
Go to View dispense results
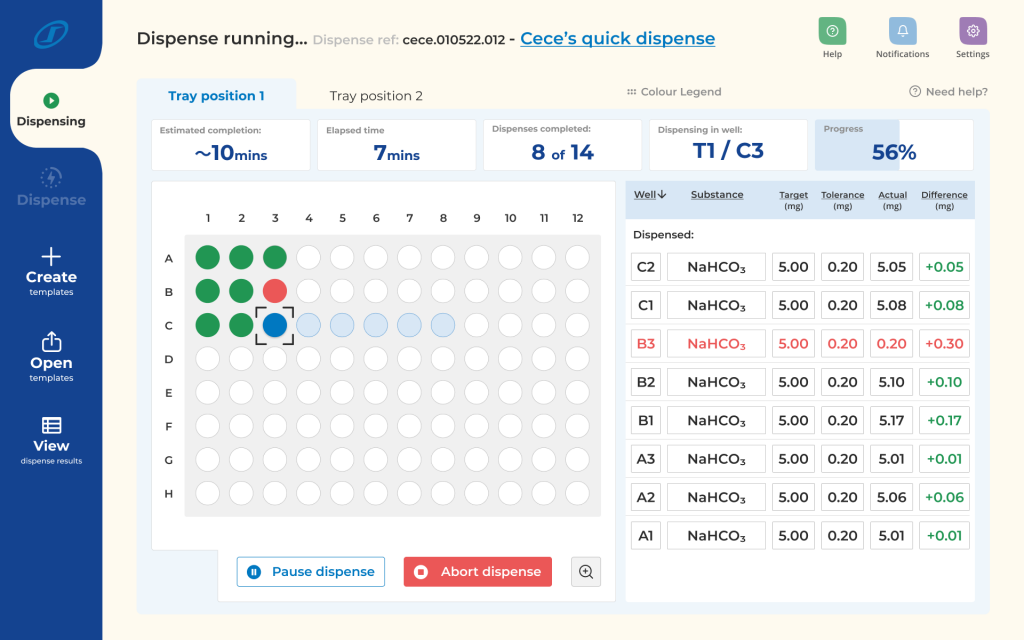(51, 440)
